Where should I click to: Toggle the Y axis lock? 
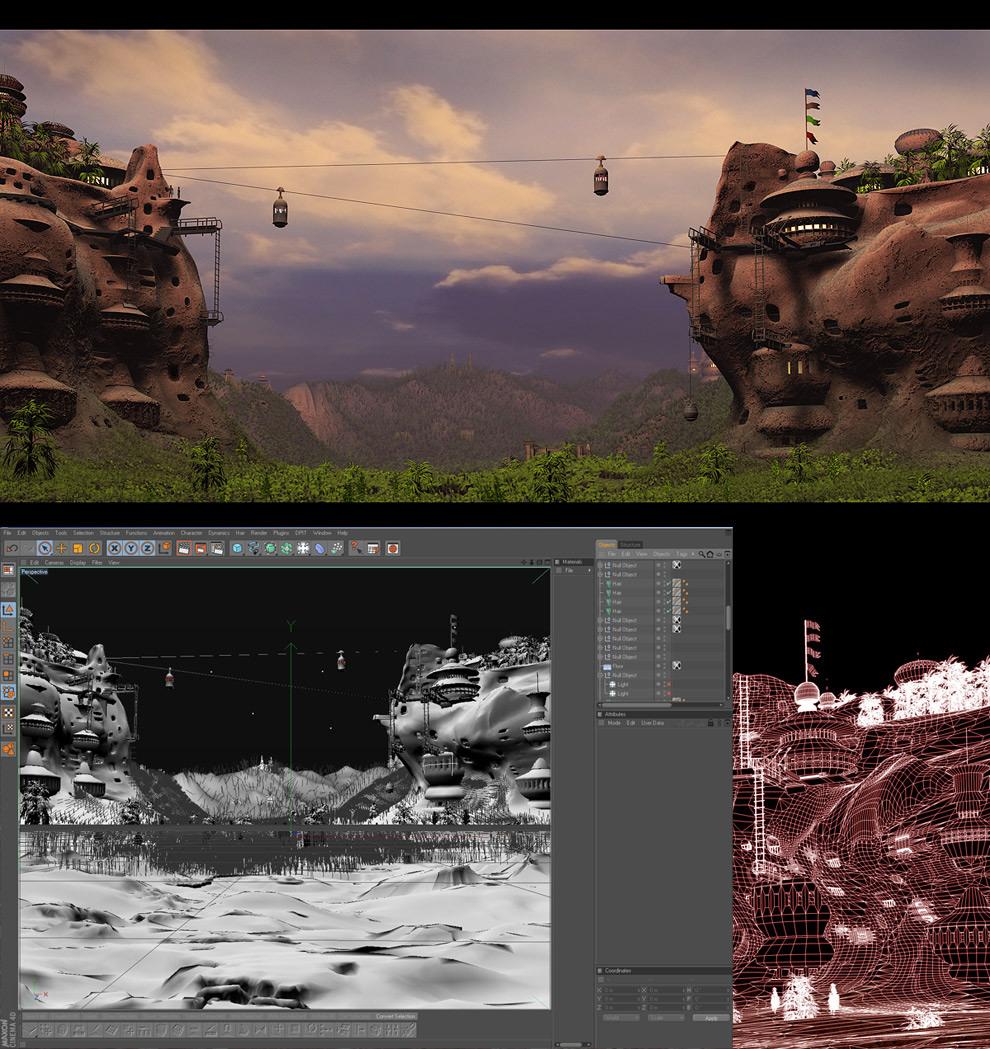131,548
